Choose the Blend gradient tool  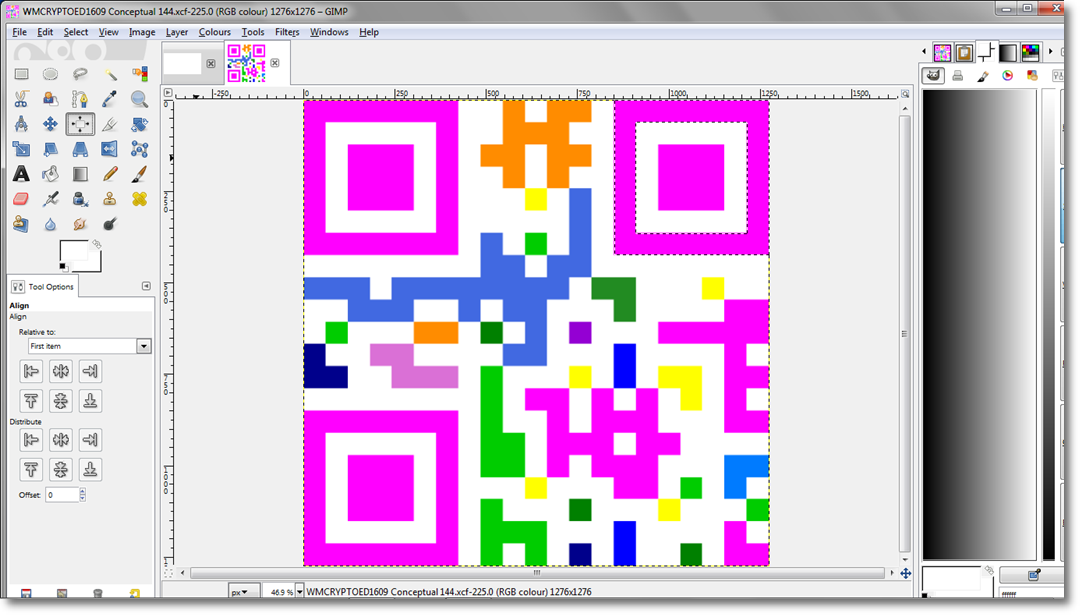coord(80,174)
